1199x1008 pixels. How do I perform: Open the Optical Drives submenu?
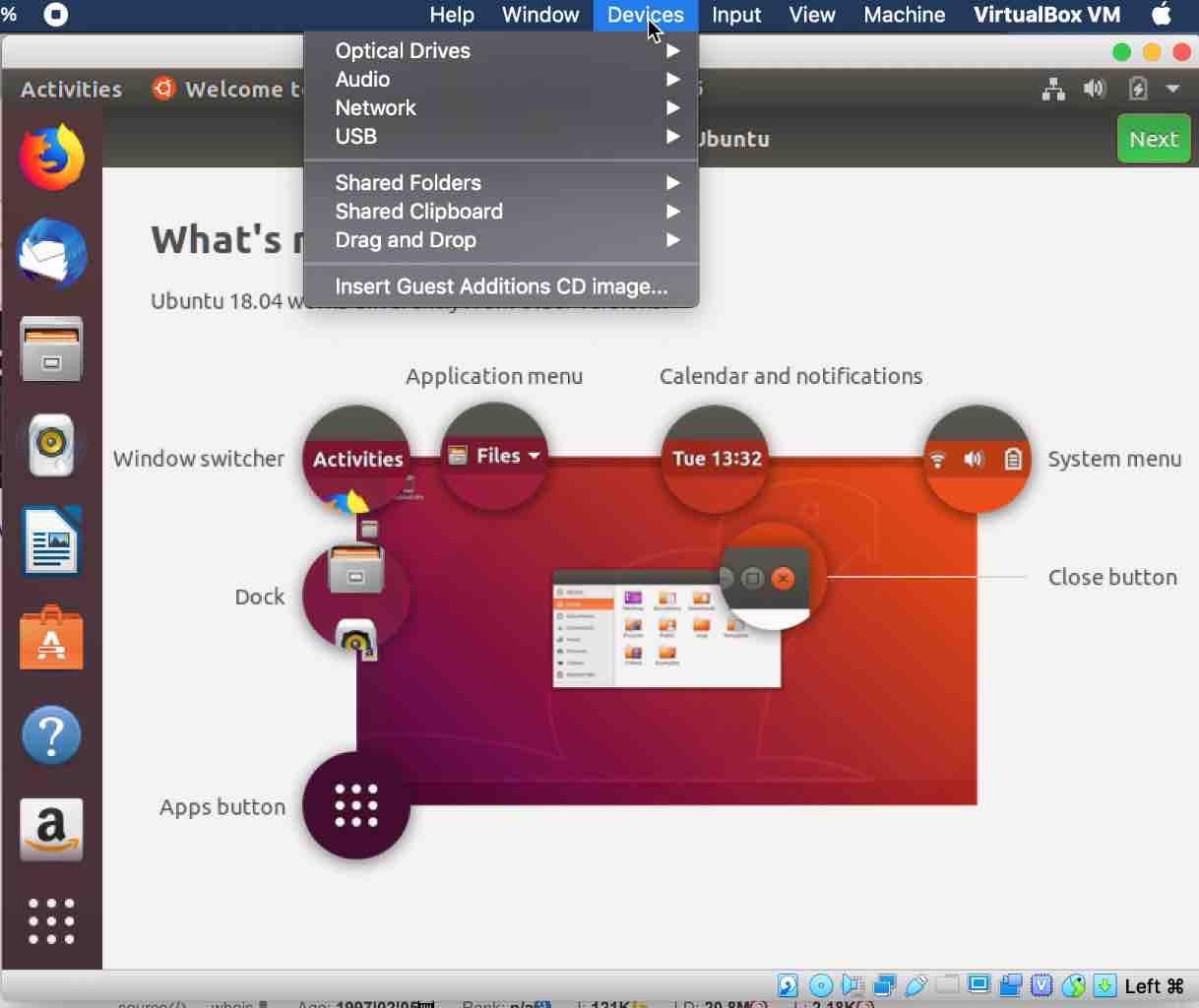click(x=501, y=51)
